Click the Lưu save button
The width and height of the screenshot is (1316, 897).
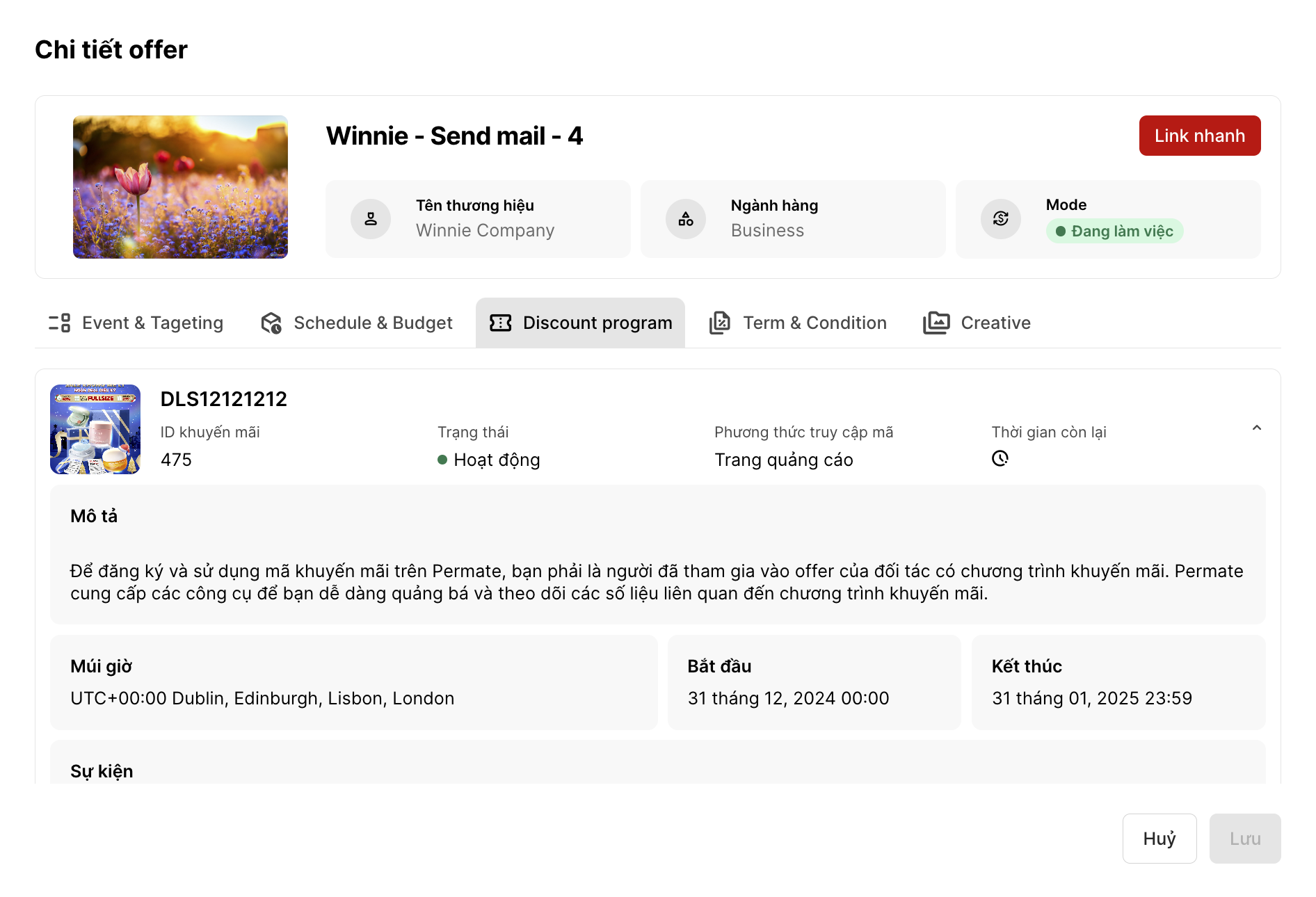[x=1245, y=839]
